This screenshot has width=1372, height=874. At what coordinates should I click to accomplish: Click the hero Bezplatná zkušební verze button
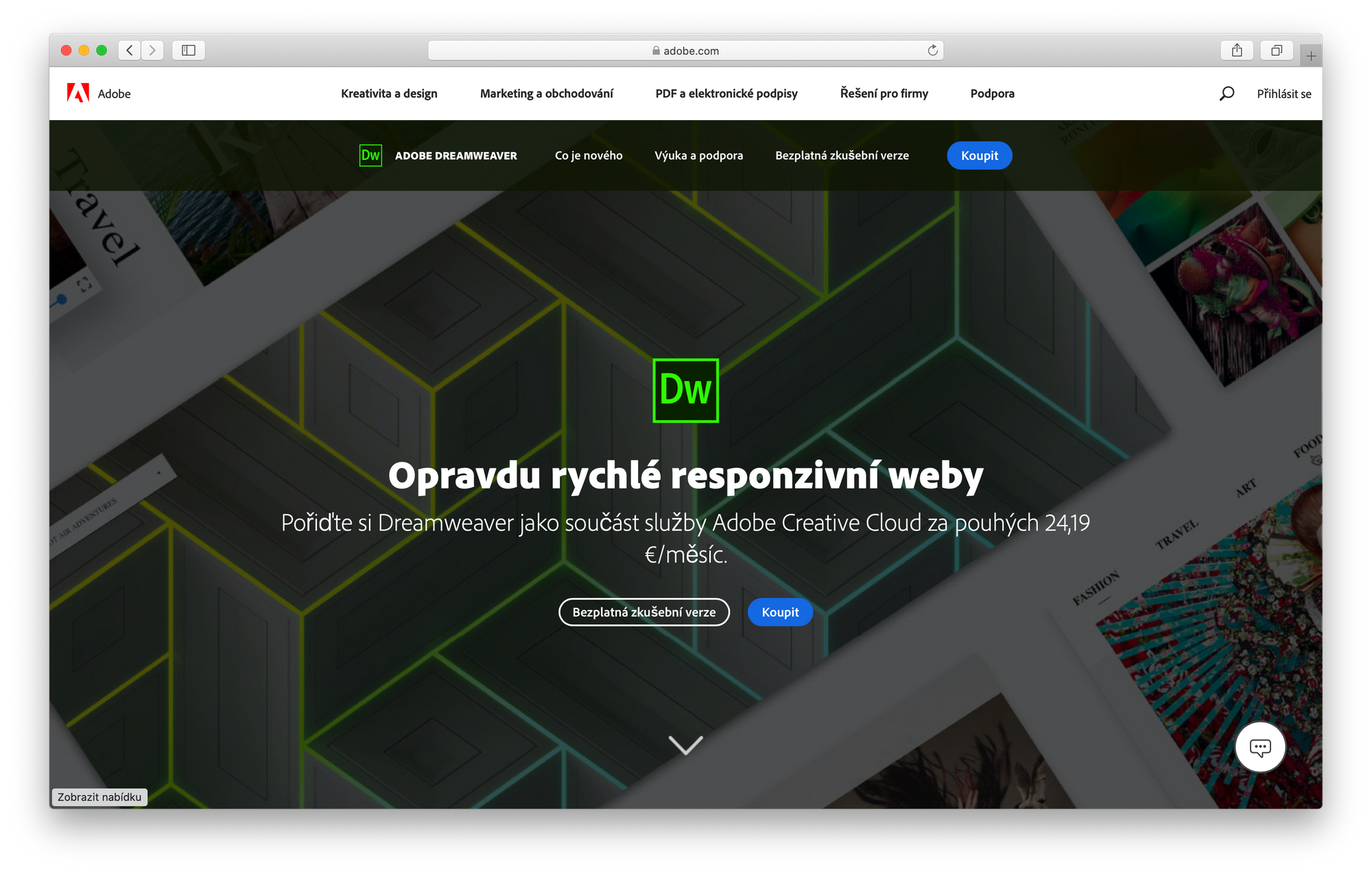click(643, 612)
